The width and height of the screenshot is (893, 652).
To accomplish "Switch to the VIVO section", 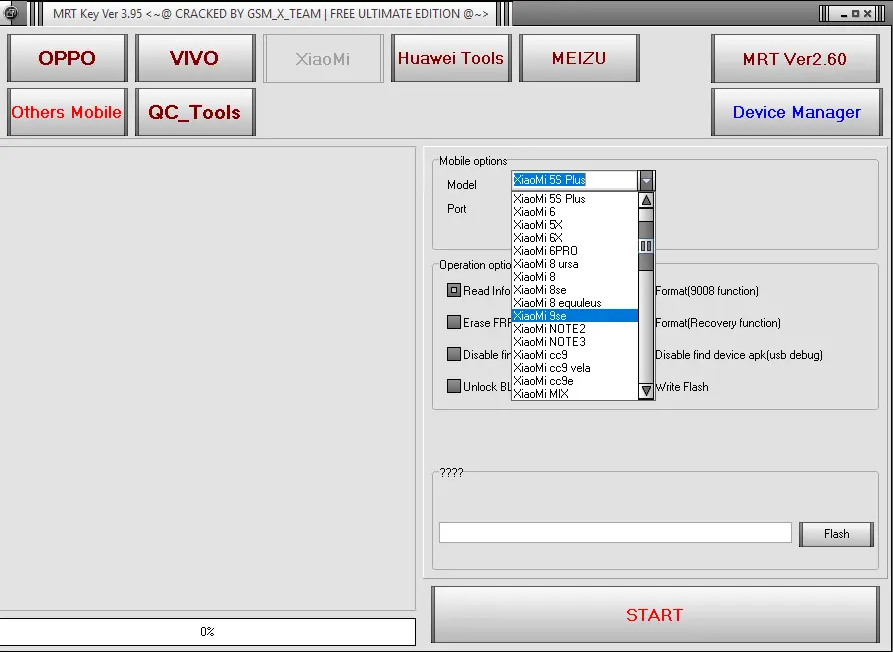I will (195, 58).
